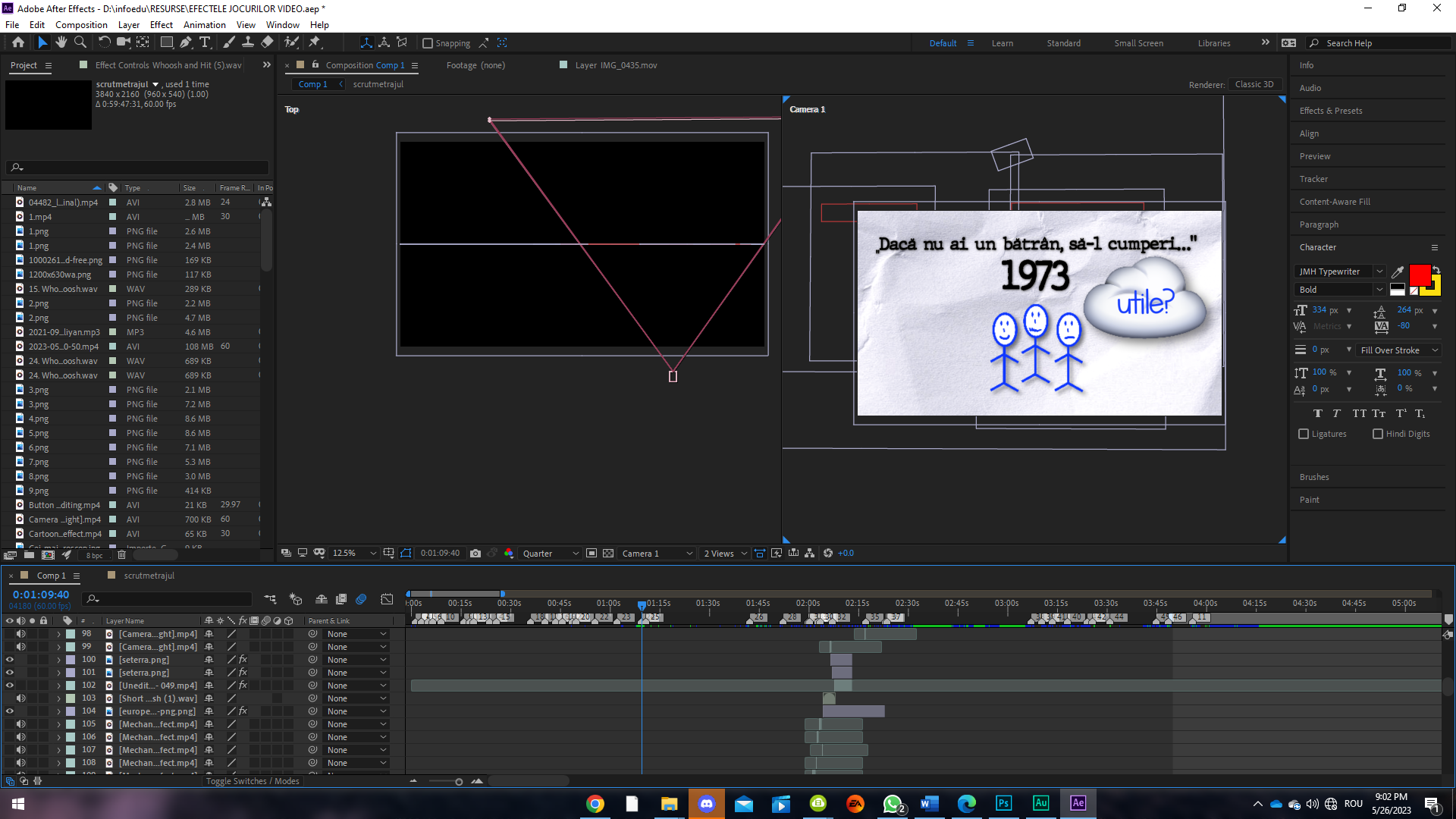Click the snapshot camera icon in viewer
The image size is (1456, 819).
click(475, 554)
